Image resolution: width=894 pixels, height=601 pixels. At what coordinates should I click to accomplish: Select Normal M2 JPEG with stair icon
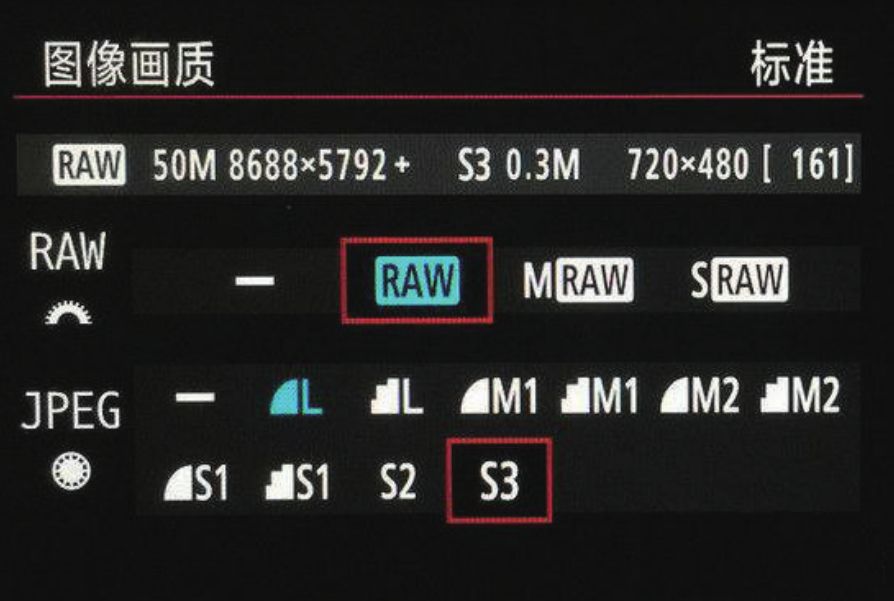[800, 395]
